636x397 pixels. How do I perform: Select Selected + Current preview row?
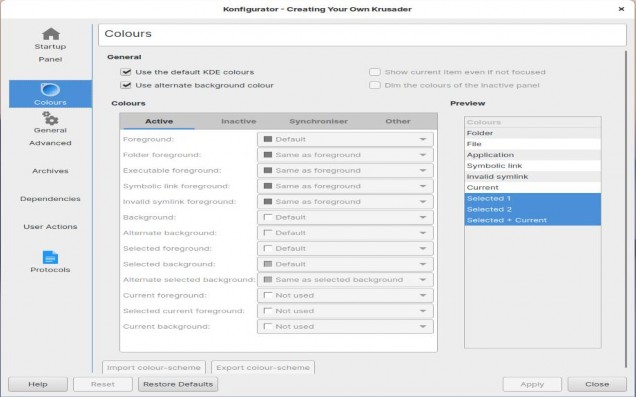point(533,220)
